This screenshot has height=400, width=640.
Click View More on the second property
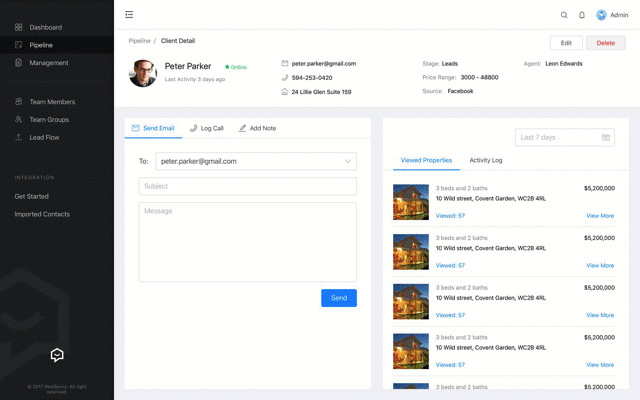pyautogui.click(x=600, y=265)
